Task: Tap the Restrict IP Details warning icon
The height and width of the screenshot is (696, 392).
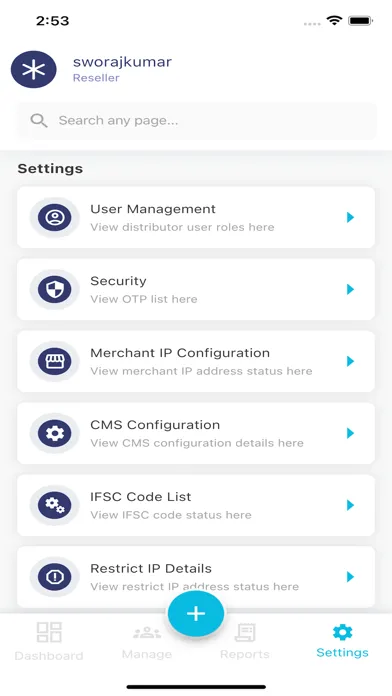Action: click(55, 577)
